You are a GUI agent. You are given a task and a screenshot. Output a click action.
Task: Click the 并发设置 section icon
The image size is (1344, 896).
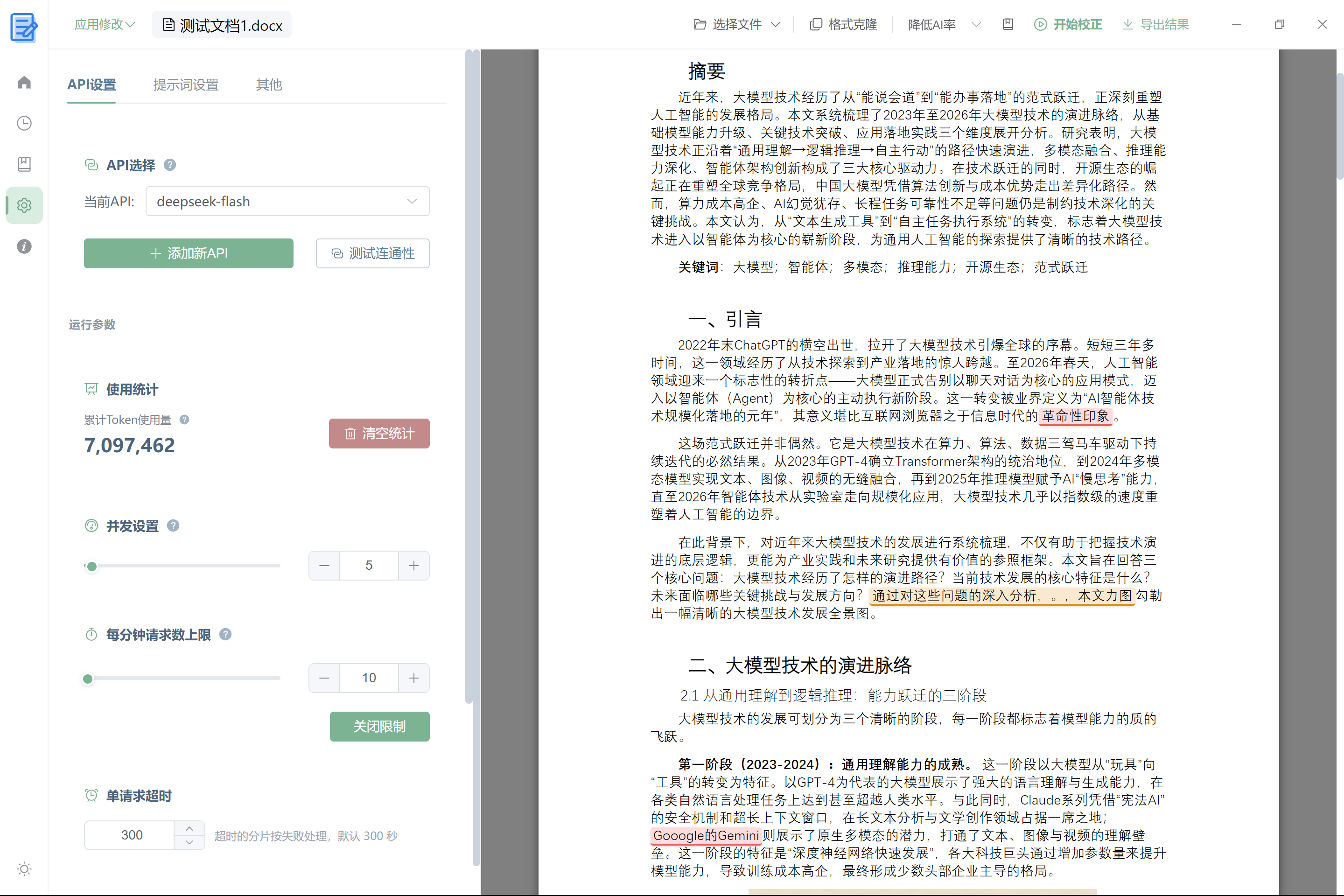point(91,526)
